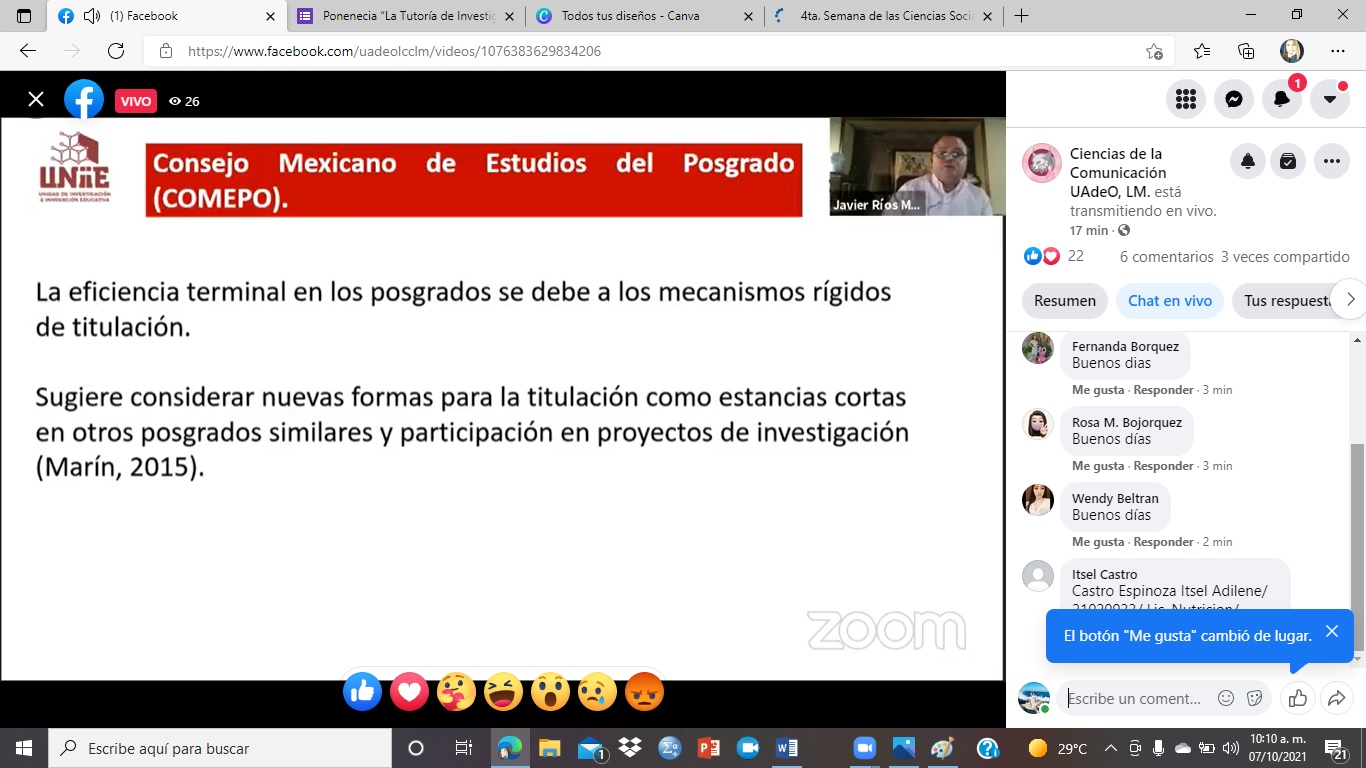This screenshot has width=1366, height=768.
Task: Open the Windows Start menu
Action: 24,748
